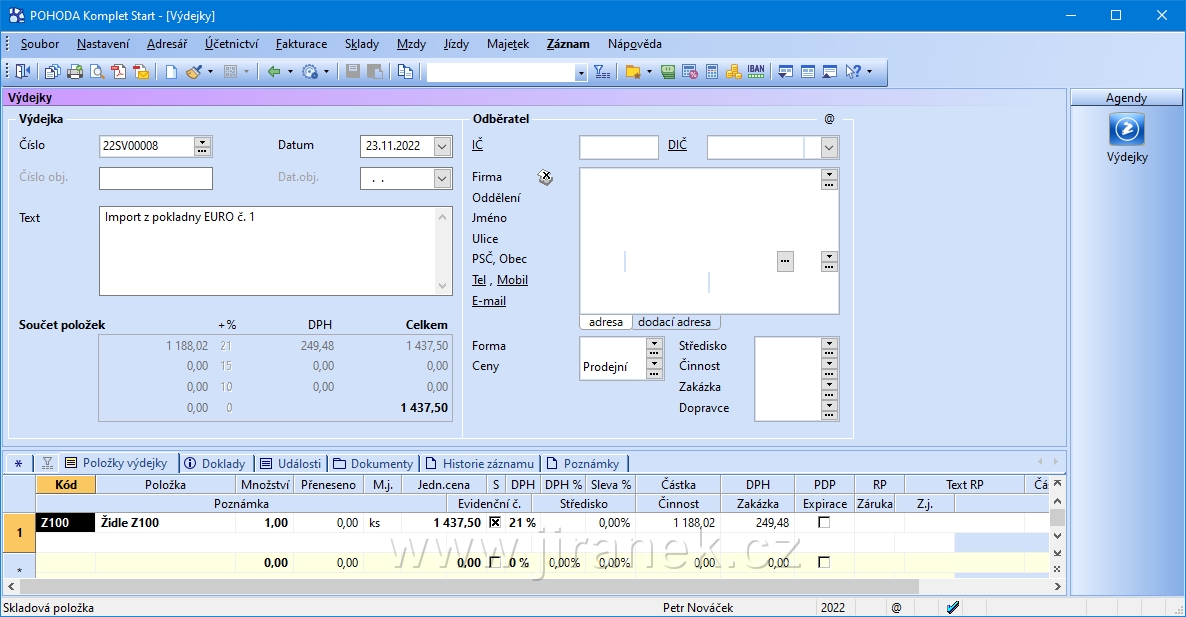Expand the DIČ dropdown
Viewport: 1186px width, 617px height.
point(829,148)
